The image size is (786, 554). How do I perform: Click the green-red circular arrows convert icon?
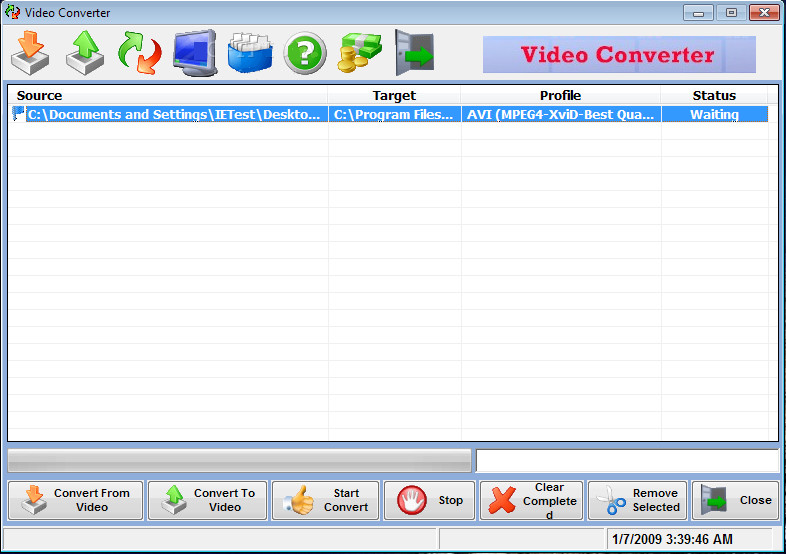click(140, 53)
